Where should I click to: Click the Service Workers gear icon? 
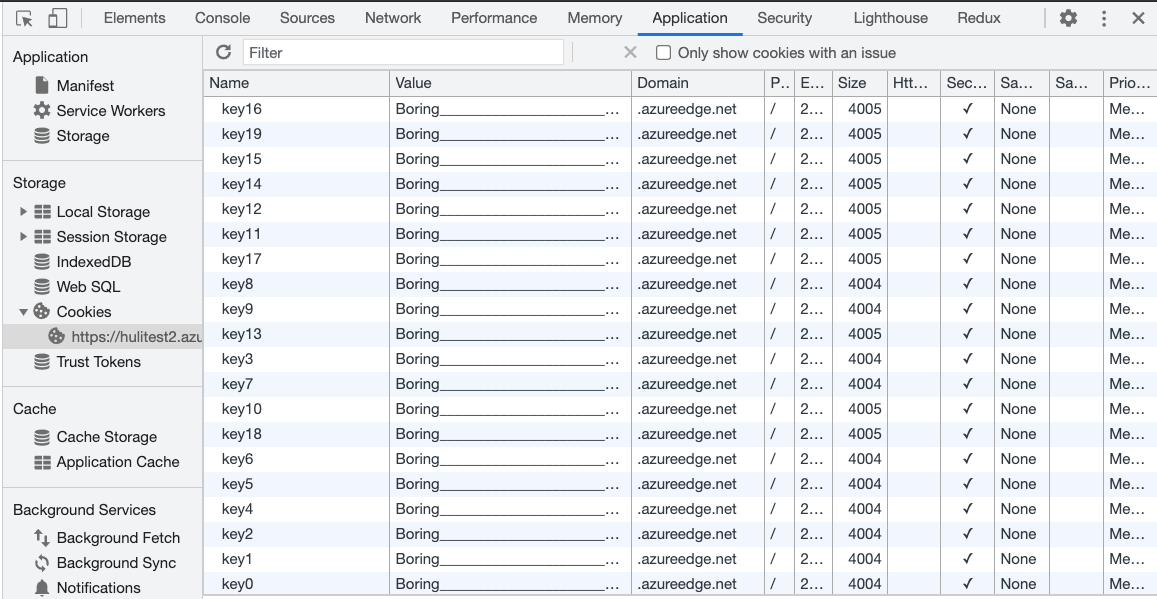pos(42,111)
